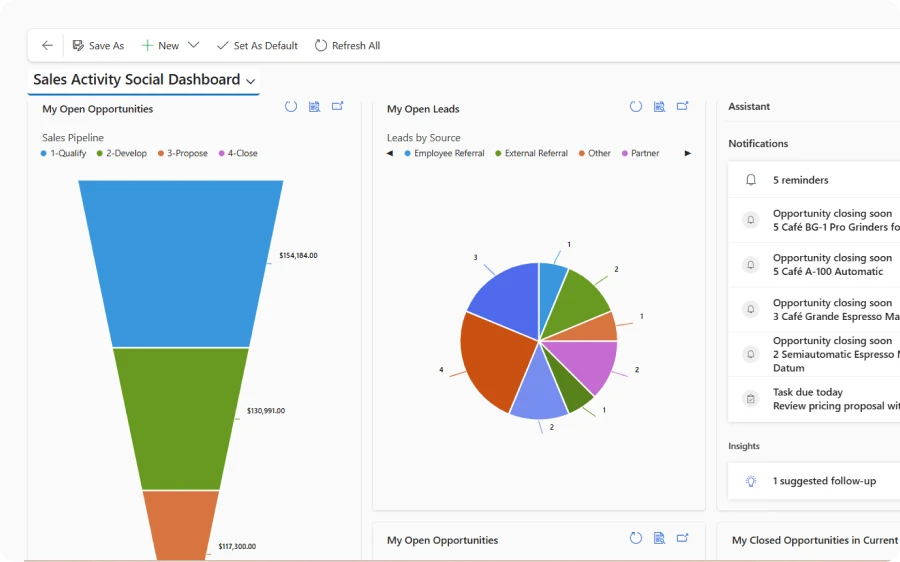Select the dark orange pie slice labeled 4
900x562 pixels.
coord(494,362)
